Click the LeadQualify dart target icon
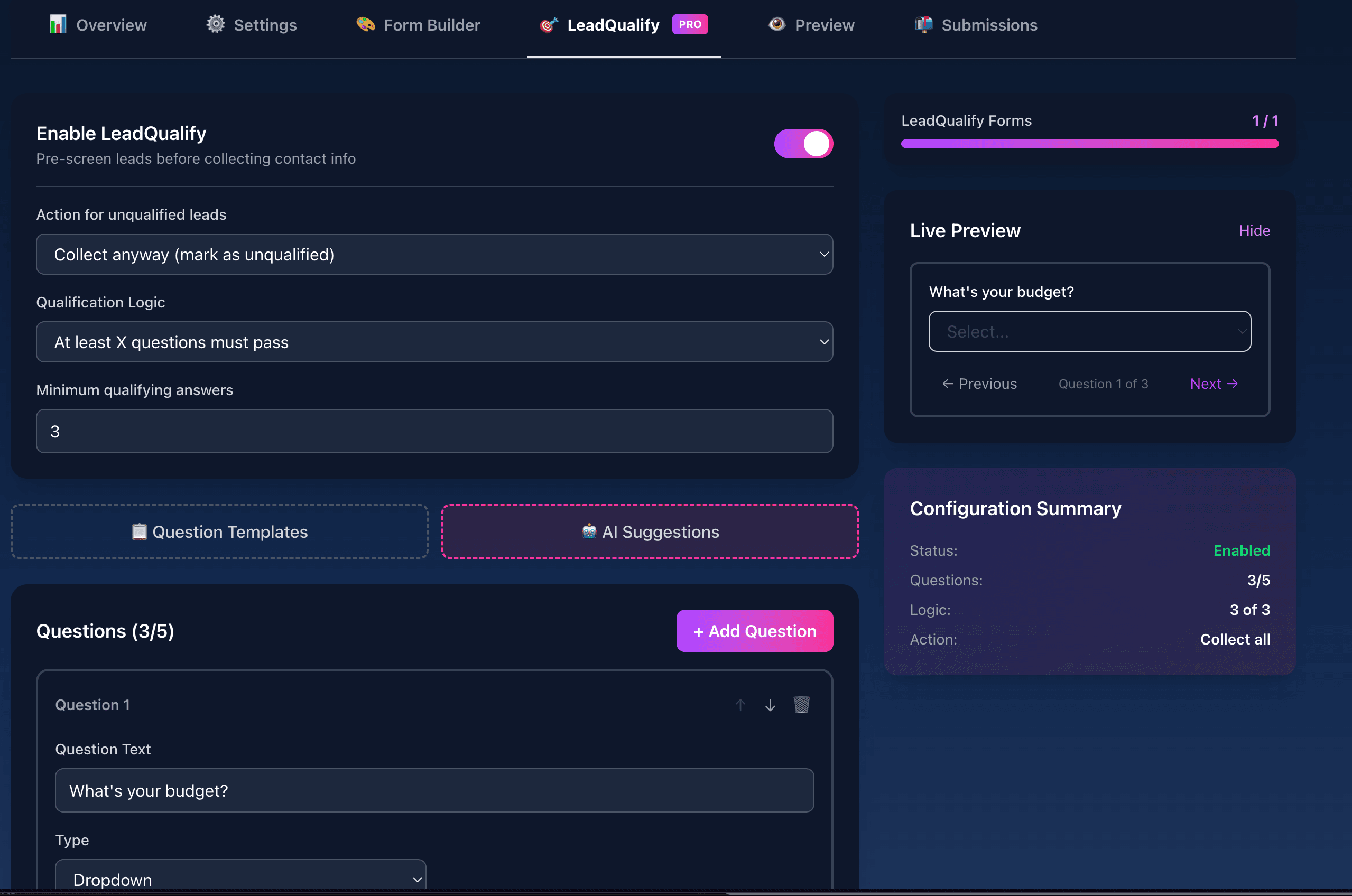The width and height of the screenshot is (1352, 896). [x=548, y=25]
